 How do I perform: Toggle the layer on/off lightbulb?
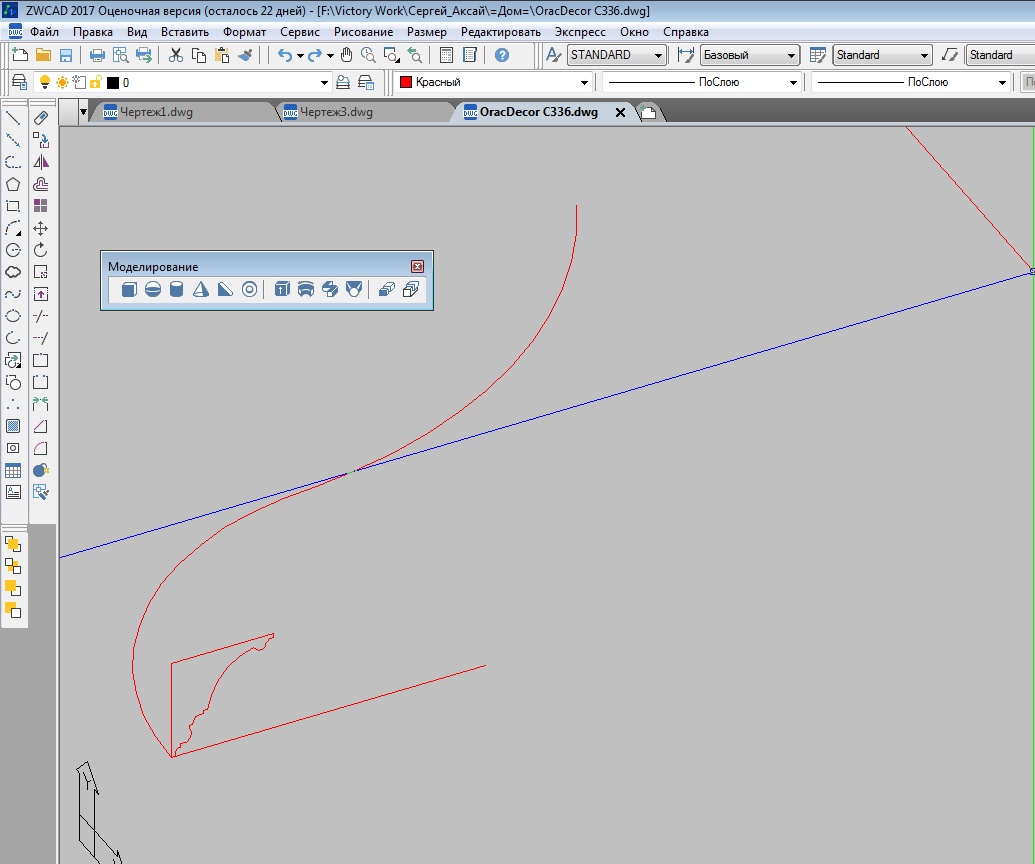[x=45, y=83]
